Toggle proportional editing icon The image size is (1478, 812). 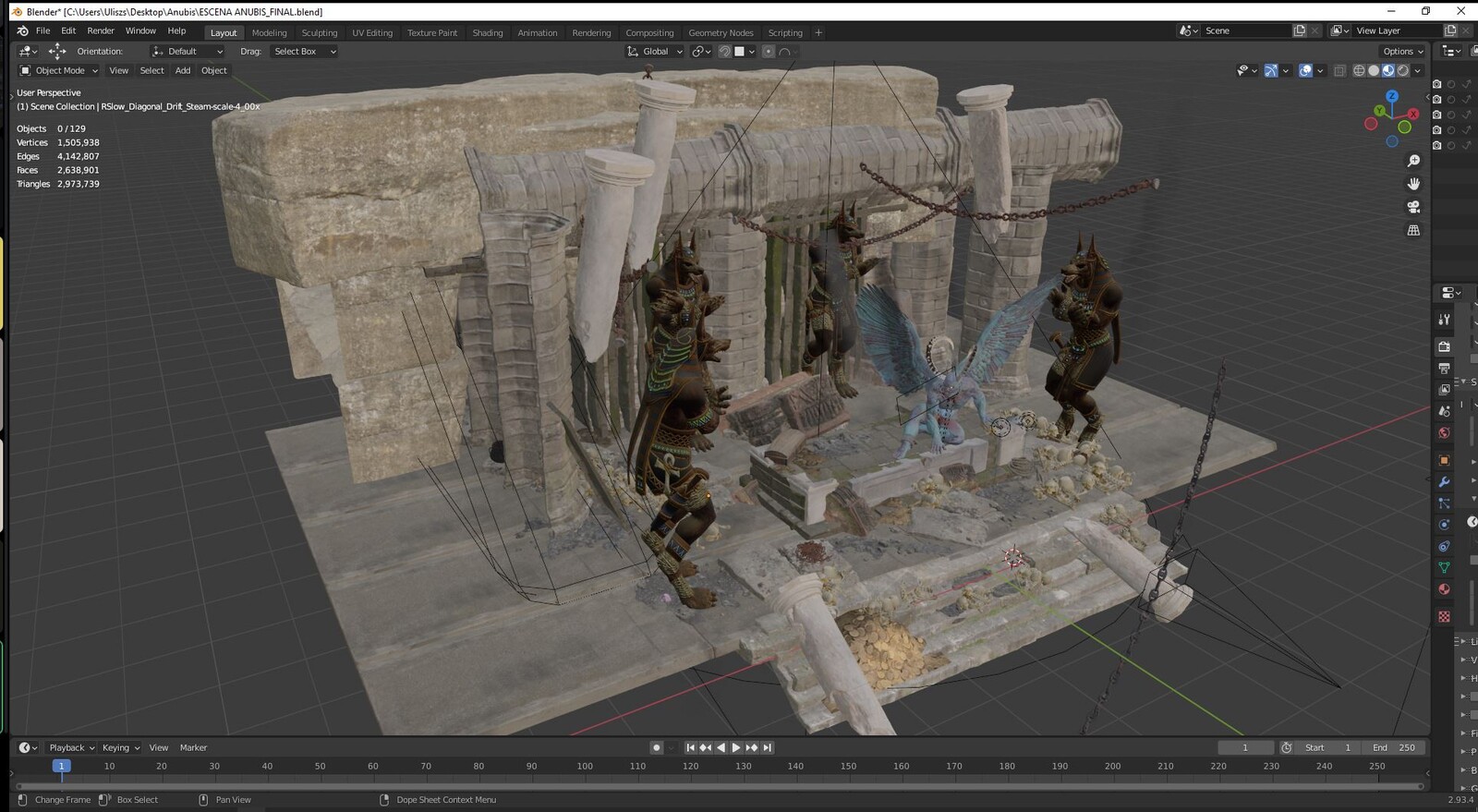769,52
